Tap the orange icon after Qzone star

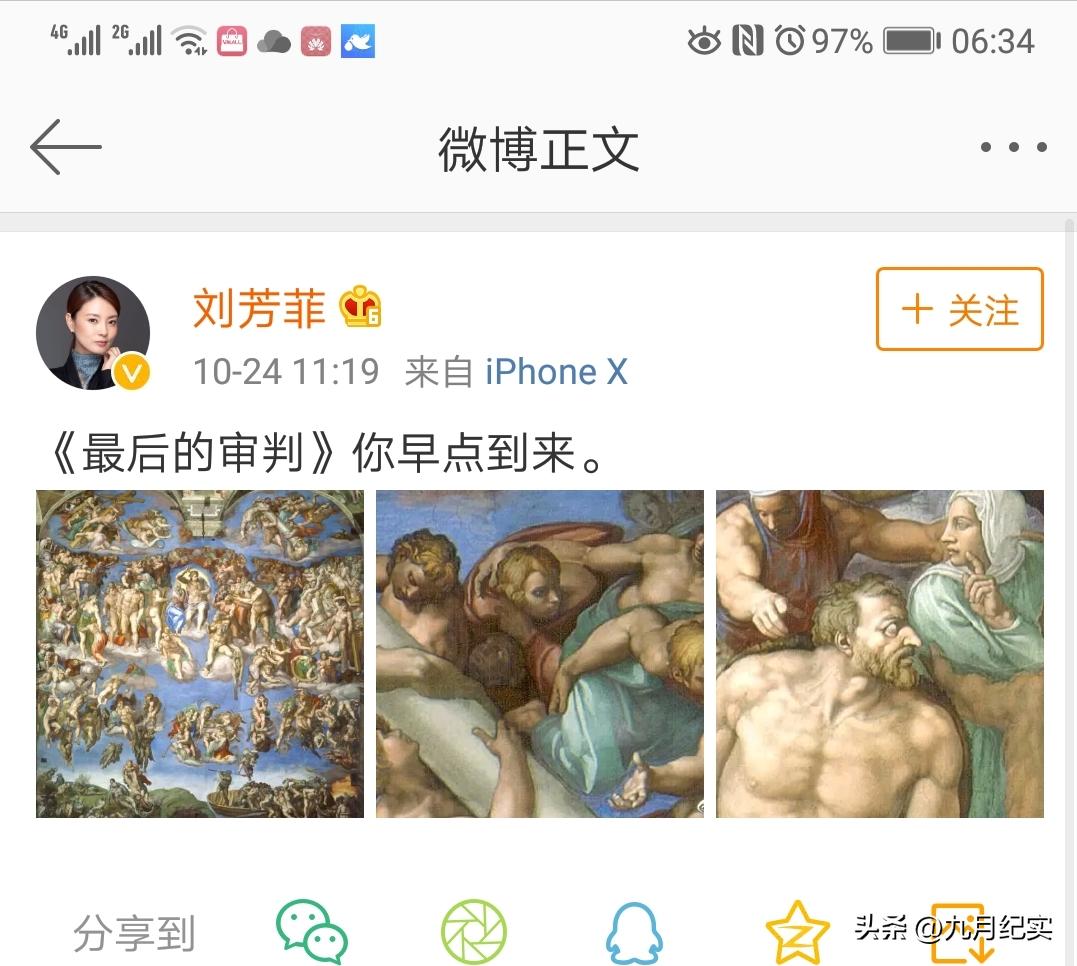[962, 933]
